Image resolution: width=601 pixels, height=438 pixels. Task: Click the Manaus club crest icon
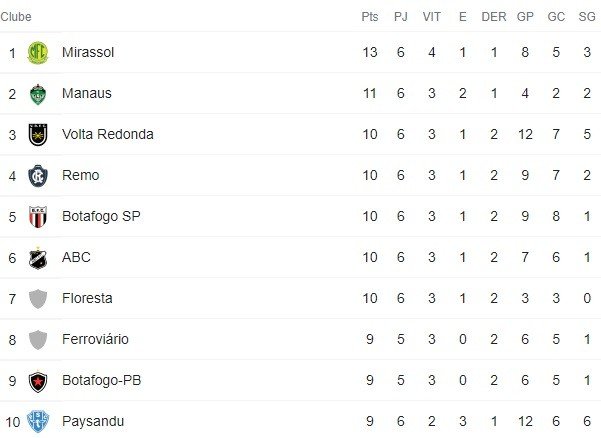pos(38,93)
